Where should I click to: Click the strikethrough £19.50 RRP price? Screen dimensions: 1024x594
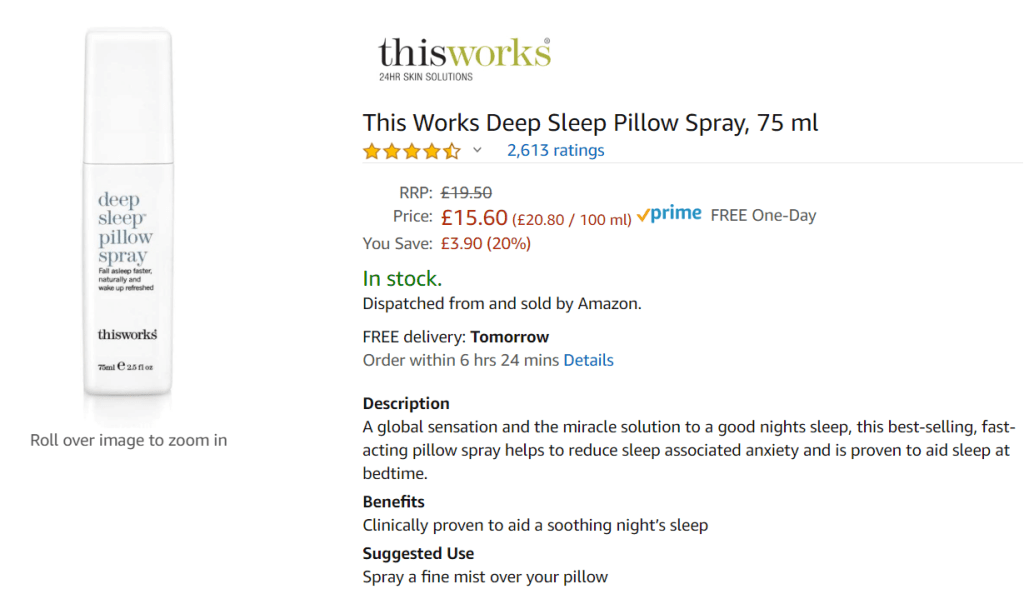coord(465,191)
